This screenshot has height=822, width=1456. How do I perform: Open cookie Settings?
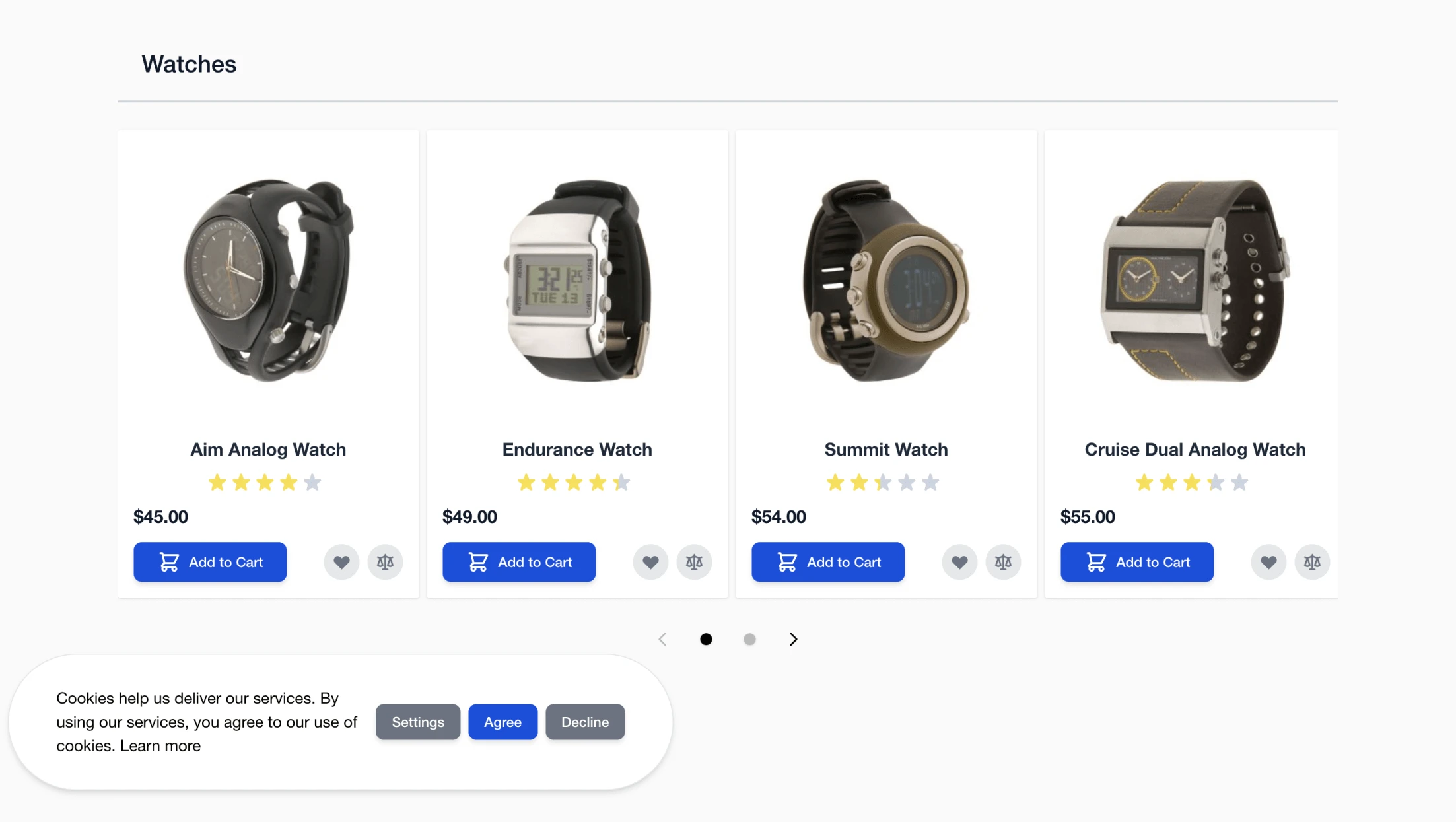click(418, 722)
